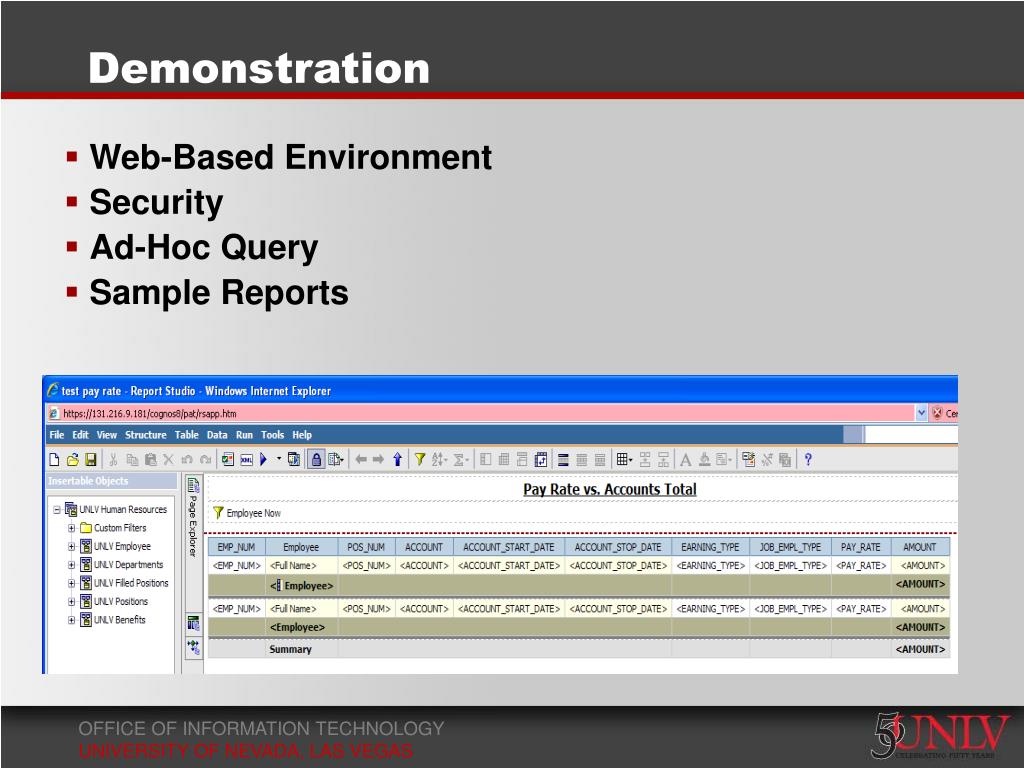Click the New report icon

pyautogui.click(x=54, y=460)
